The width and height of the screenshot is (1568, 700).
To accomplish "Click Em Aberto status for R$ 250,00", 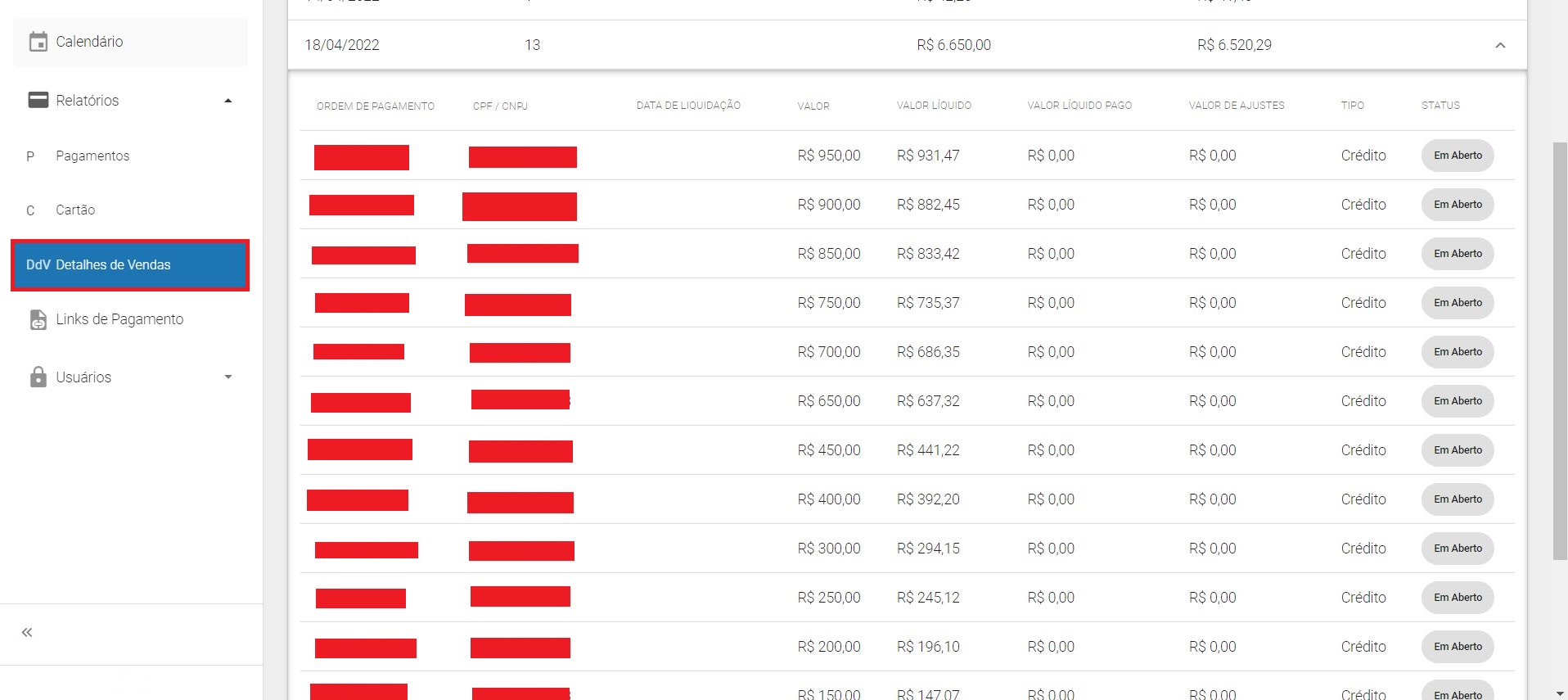I will pyautogui.click(x=1457, y=598).
